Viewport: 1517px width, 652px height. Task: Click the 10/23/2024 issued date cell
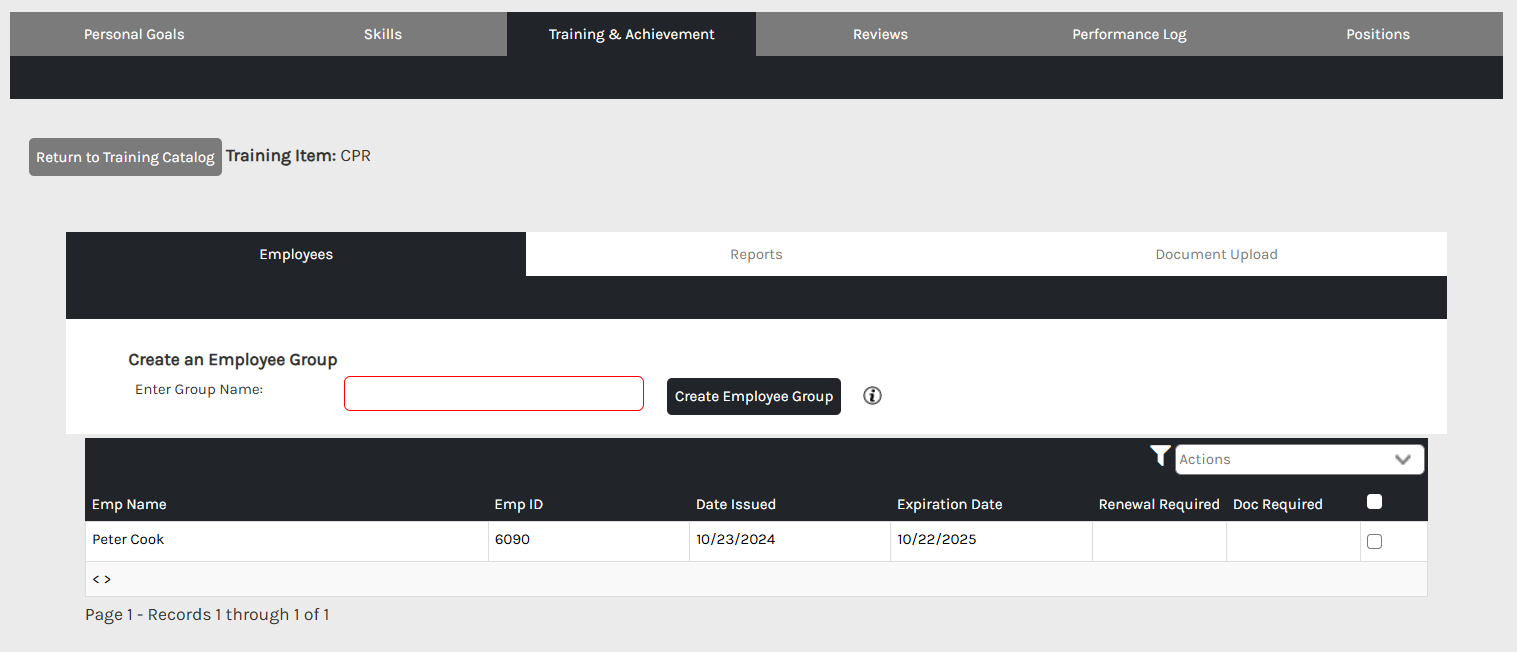click(790, 541)
